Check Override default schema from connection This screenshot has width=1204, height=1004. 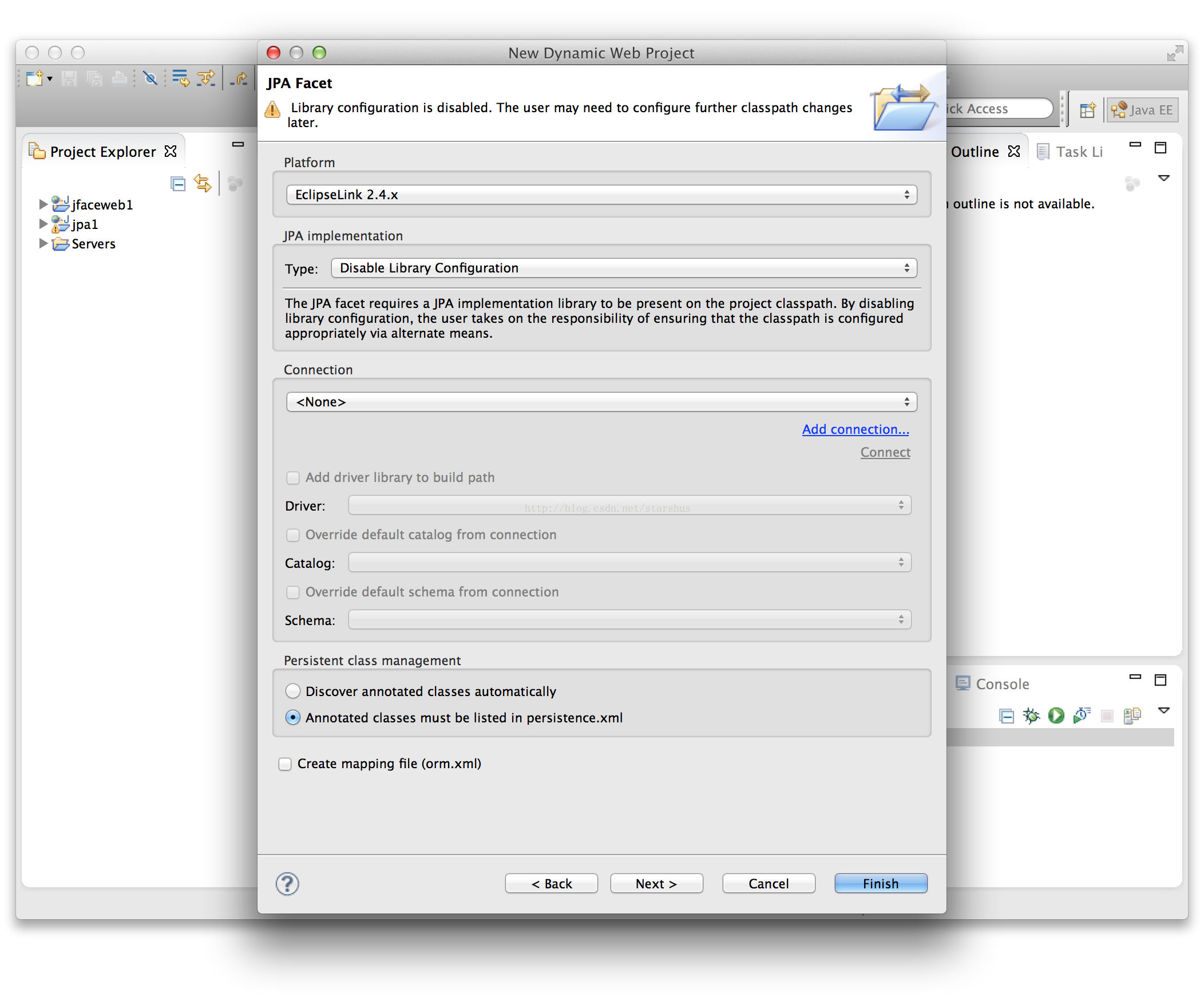point(293,592)
